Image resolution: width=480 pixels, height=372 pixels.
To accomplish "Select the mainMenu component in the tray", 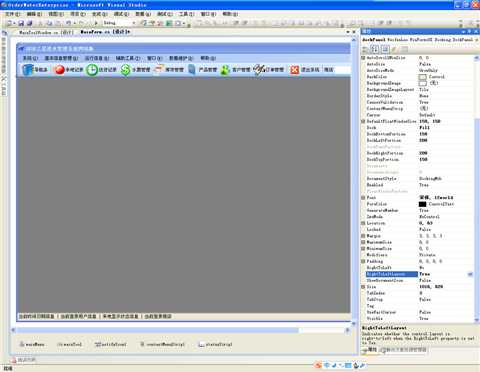I will point(32,344).
